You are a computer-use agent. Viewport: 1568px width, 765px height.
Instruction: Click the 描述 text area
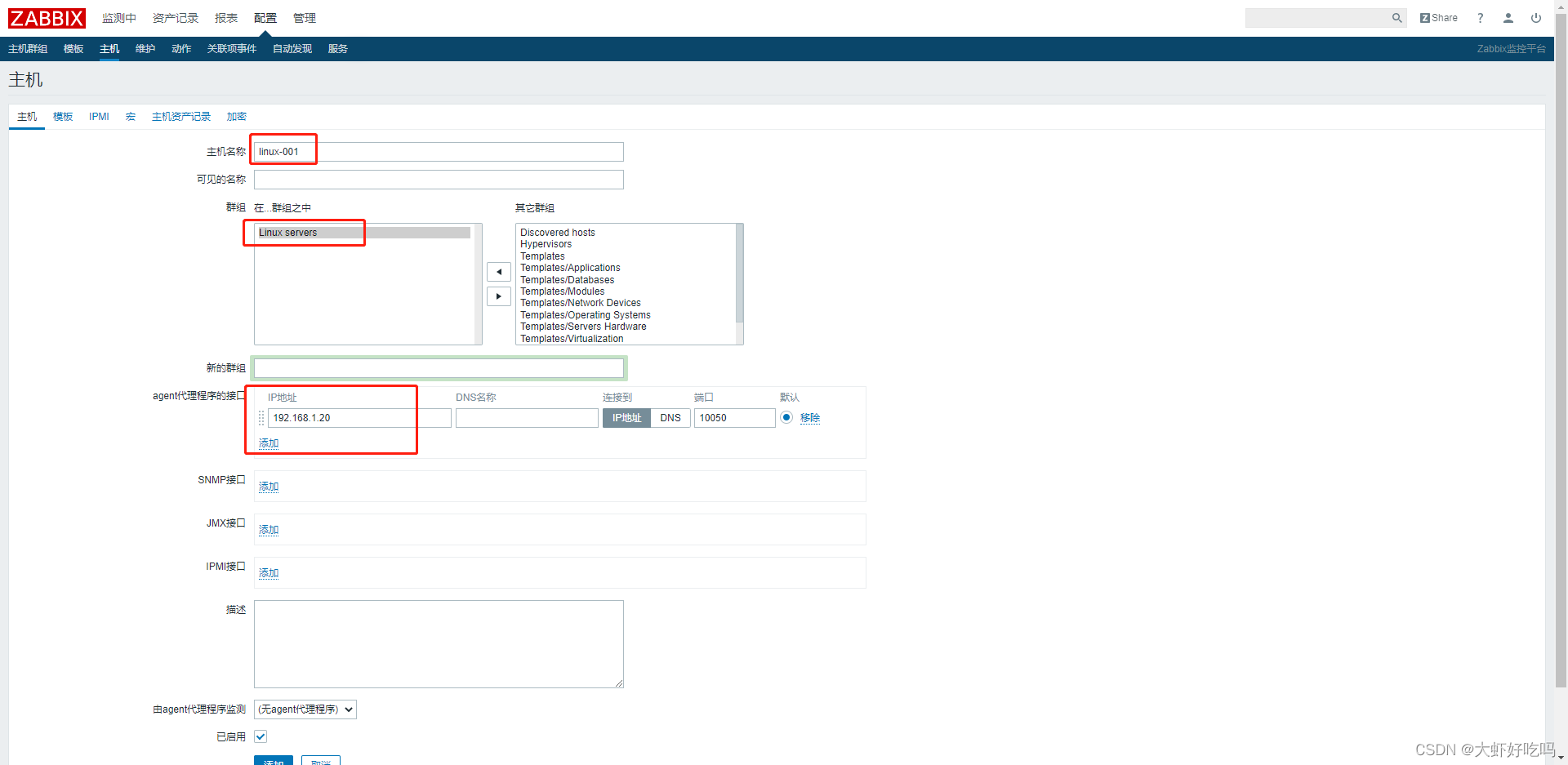pos(439,644)
